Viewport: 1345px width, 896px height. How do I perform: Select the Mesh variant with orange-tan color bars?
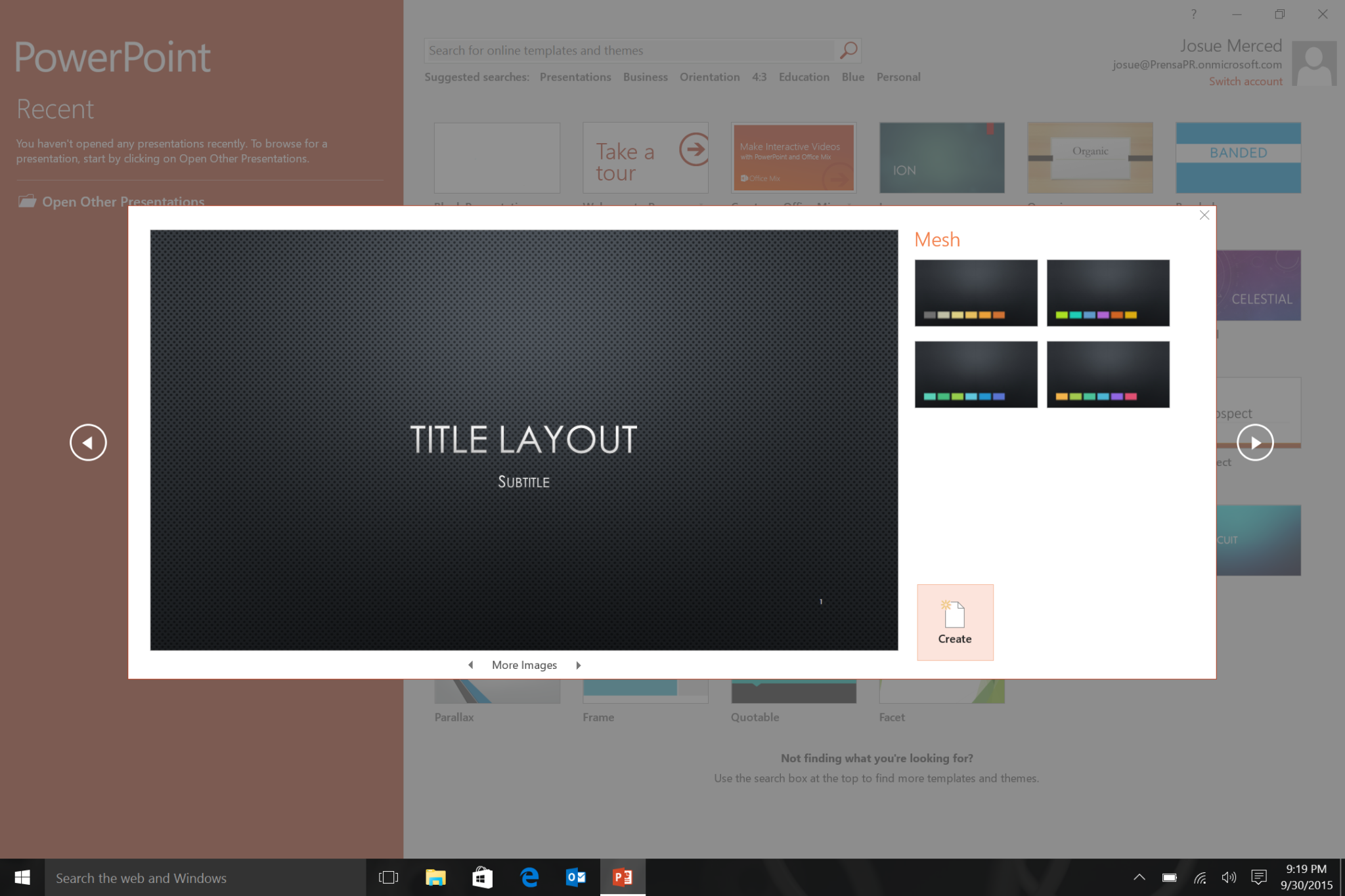click(976, 293)
